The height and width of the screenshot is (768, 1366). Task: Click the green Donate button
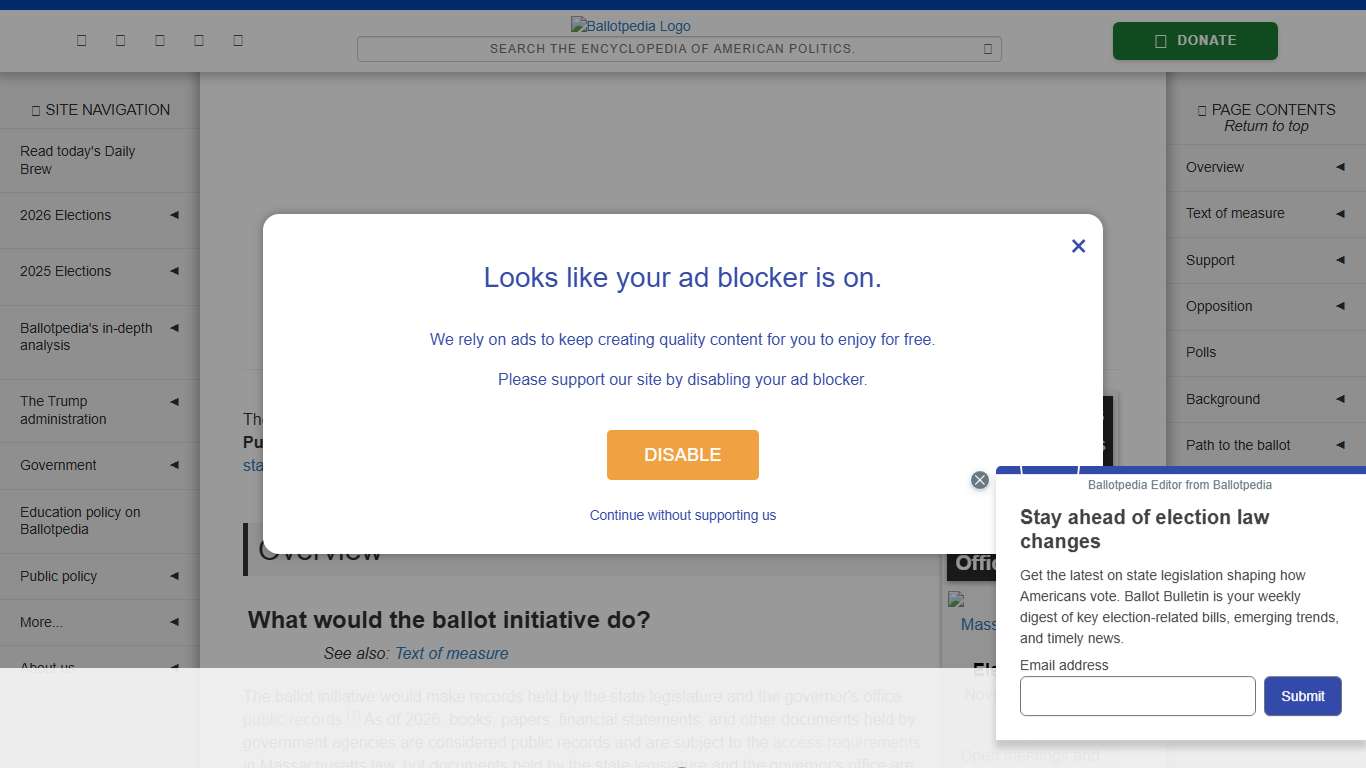click(1195, 41)
